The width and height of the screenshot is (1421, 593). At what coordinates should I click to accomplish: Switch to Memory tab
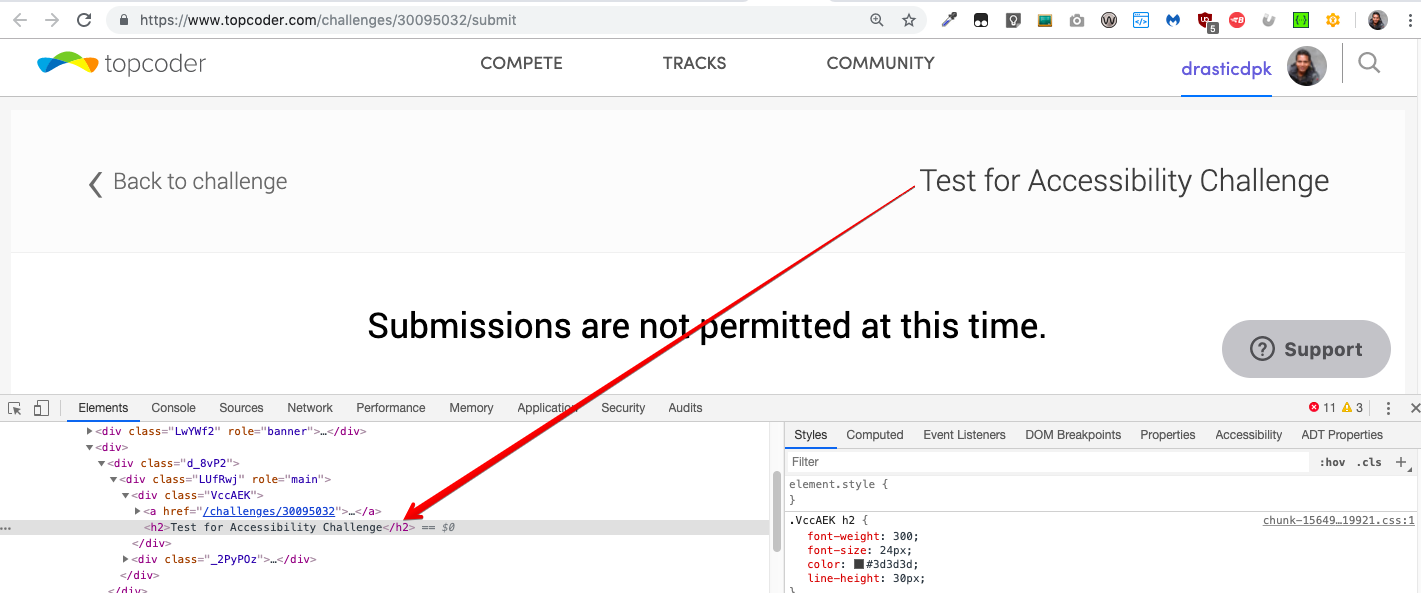pos(471,408)
